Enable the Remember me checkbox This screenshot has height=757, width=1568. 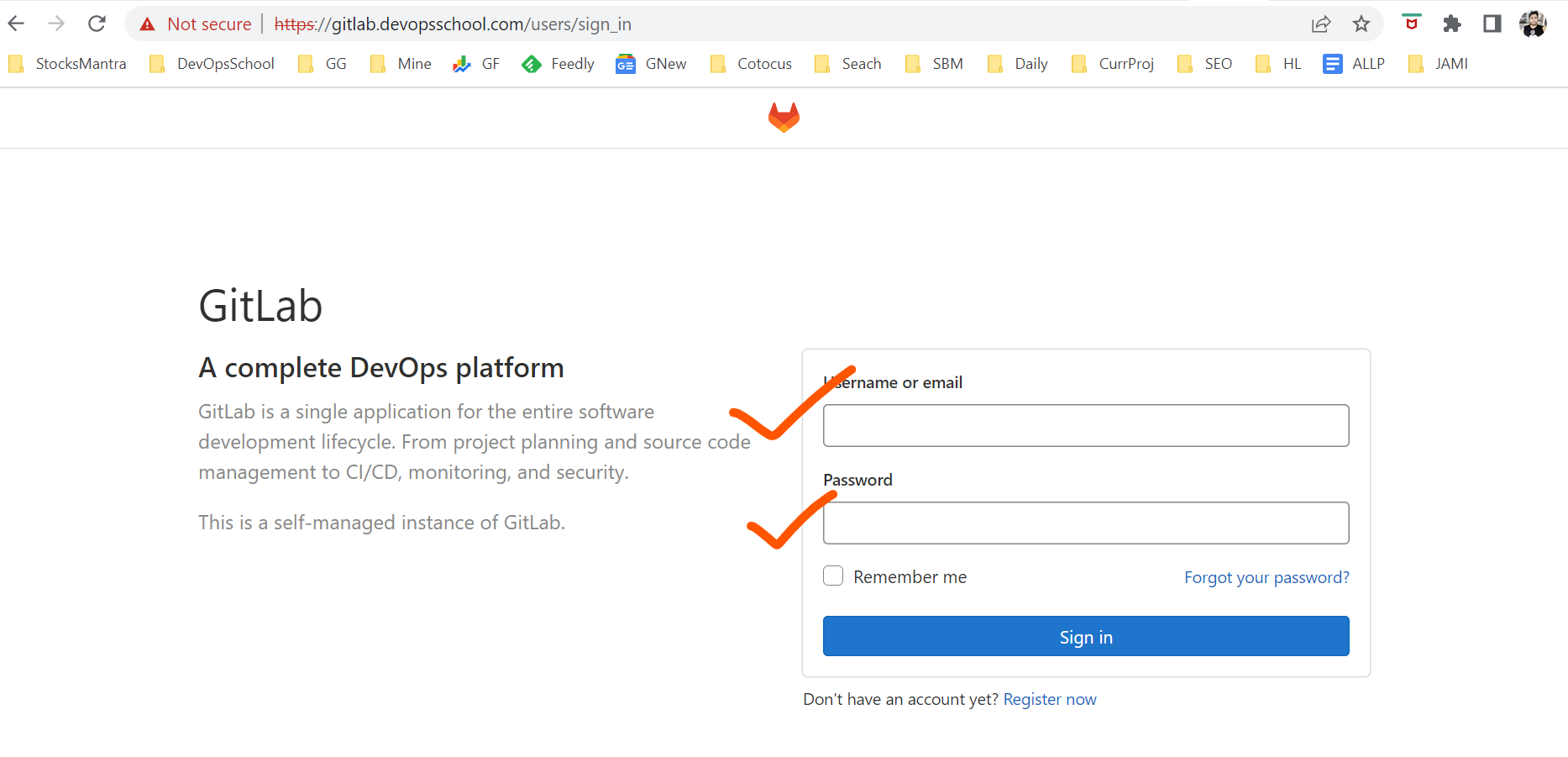[x=833, y=576]
